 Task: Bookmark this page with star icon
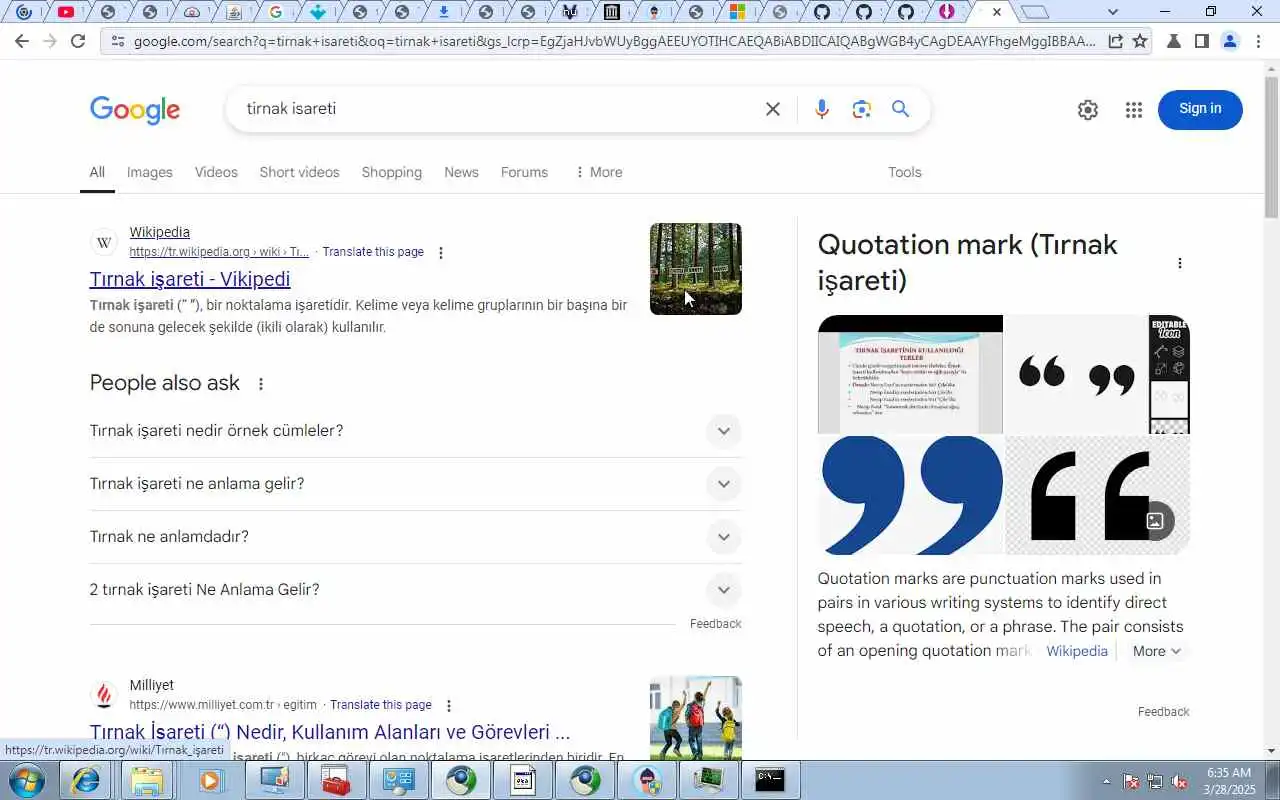tap(1140, 41)
